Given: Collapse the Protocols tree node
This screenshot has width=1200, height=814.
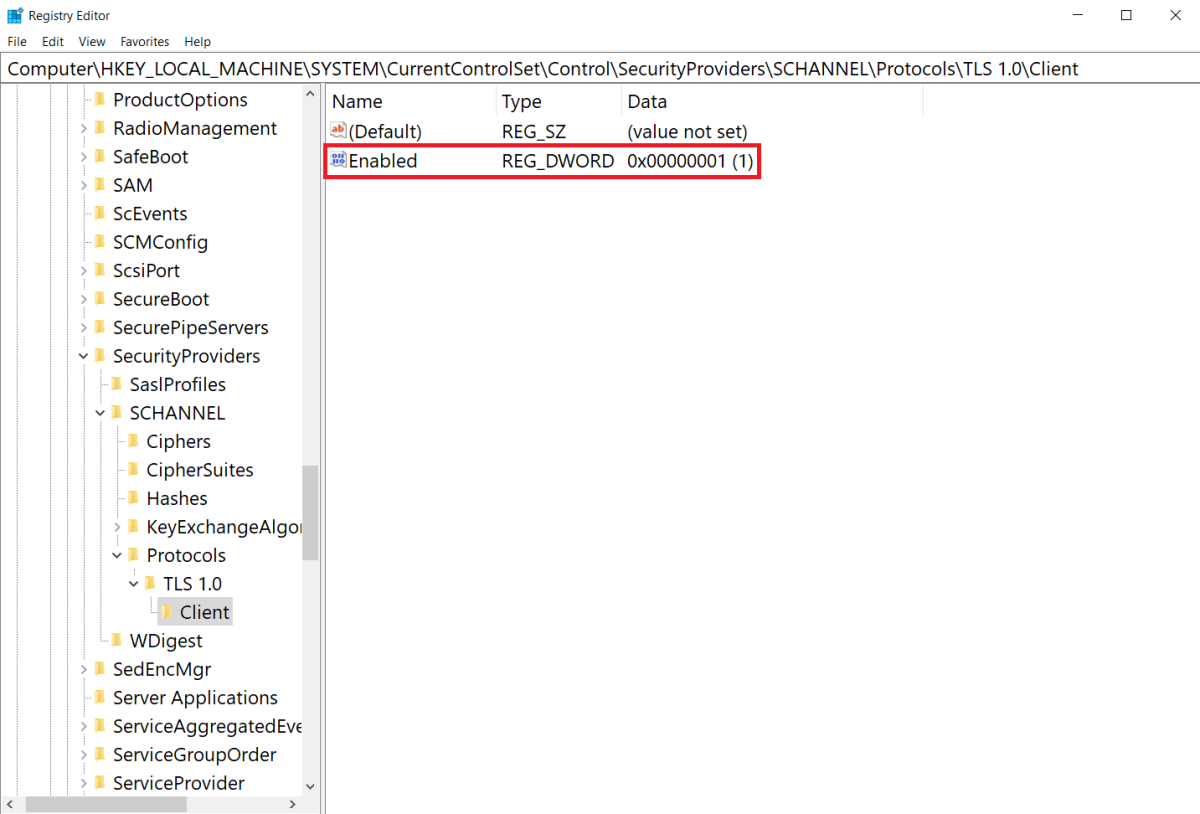Looking at the screenshot, I should click(117, 555).
